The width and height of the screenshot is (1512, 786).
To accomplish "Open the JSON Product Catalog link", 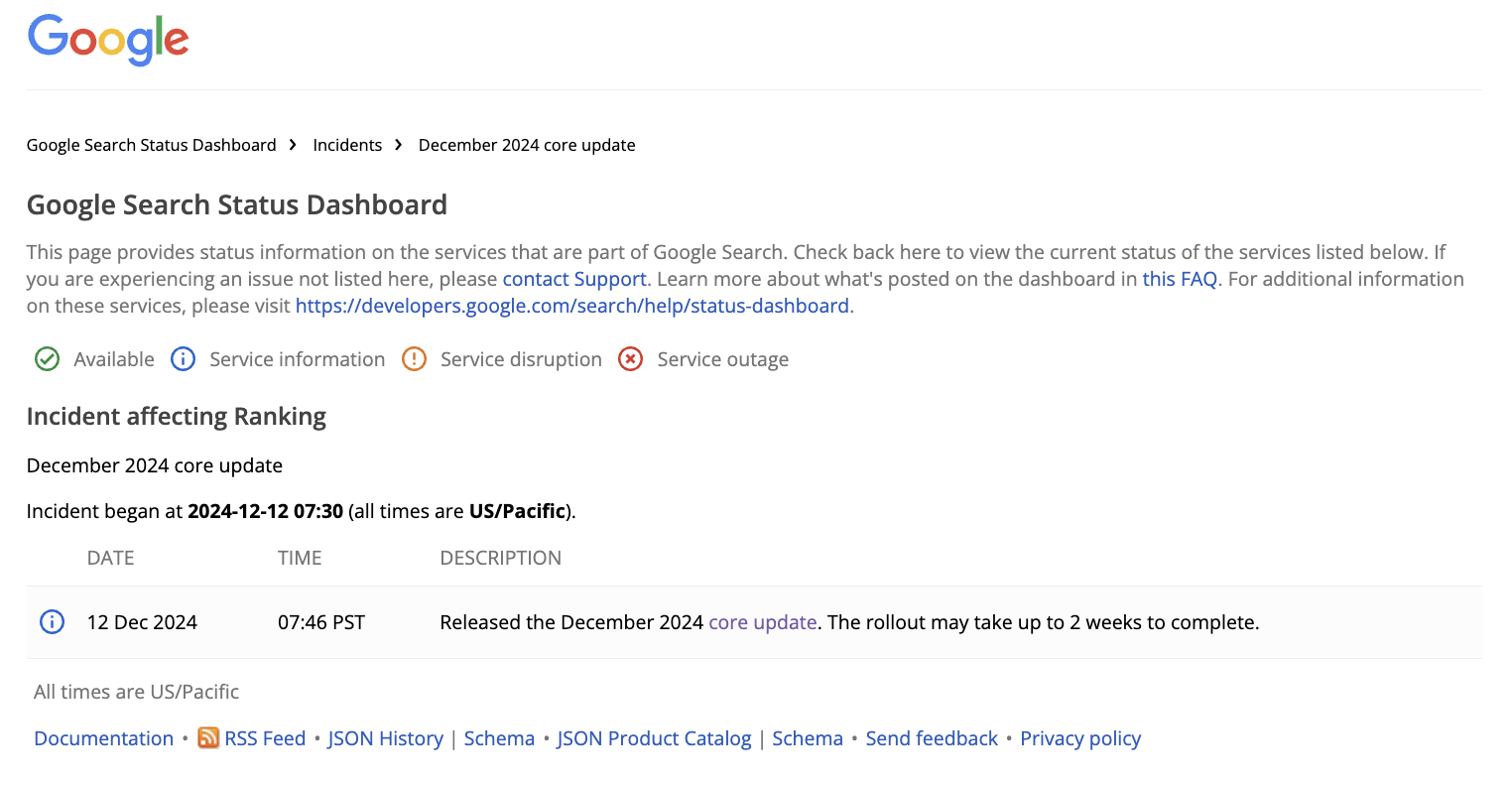I will (x=654, y=738).
